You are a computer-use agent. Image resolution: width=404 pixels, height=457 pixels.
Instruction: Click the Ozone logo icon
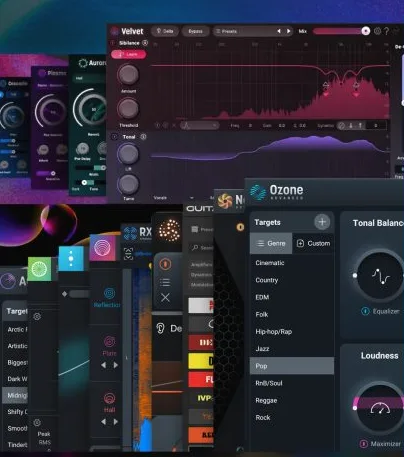tap(258, 192)
